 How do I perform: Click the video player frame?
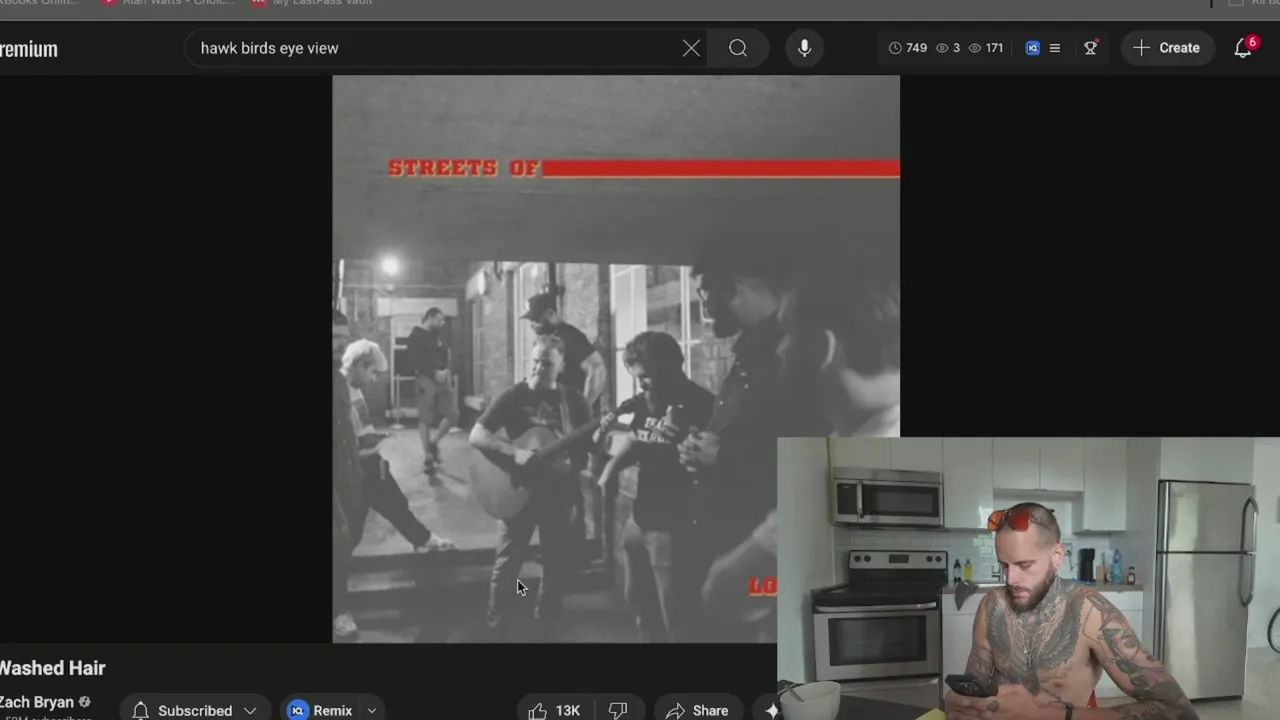pyautogui.click(x=616, y=359)
